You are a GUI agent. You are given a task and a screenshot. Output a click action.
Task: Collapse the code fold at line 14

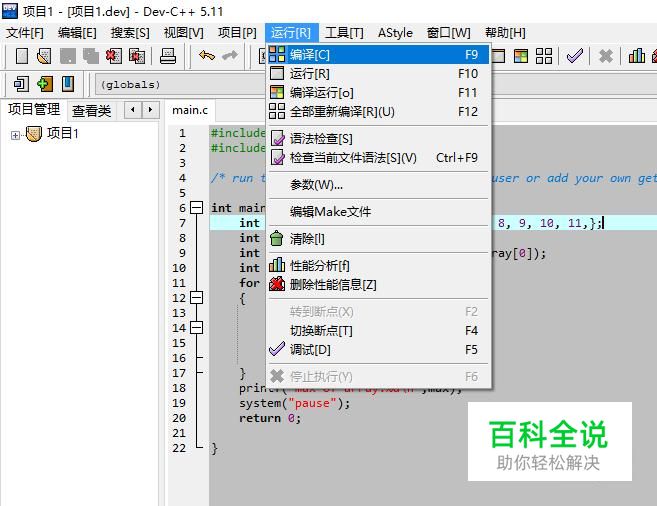tap(197, 328)
